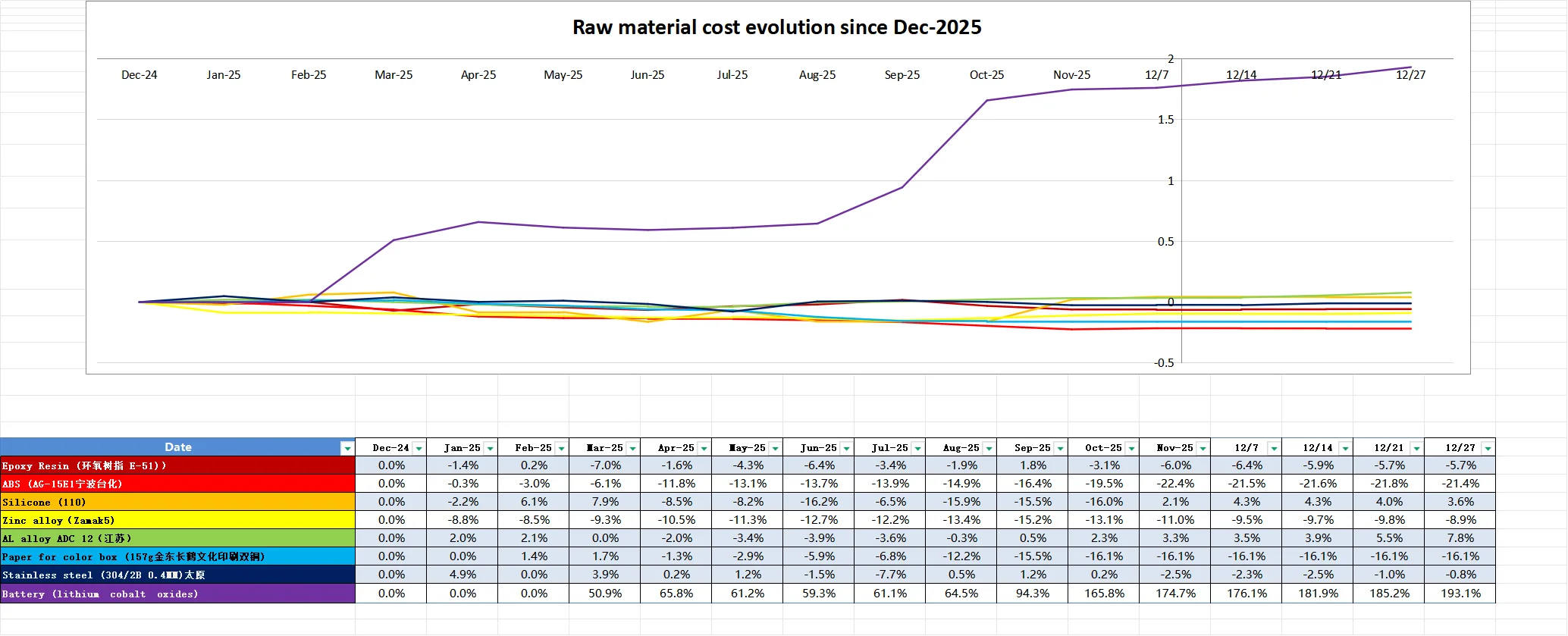The height and width of the screenshot is (636, 1568).
Task: Select the purple Battery row label cell
Action: click(x=177, y=594)
